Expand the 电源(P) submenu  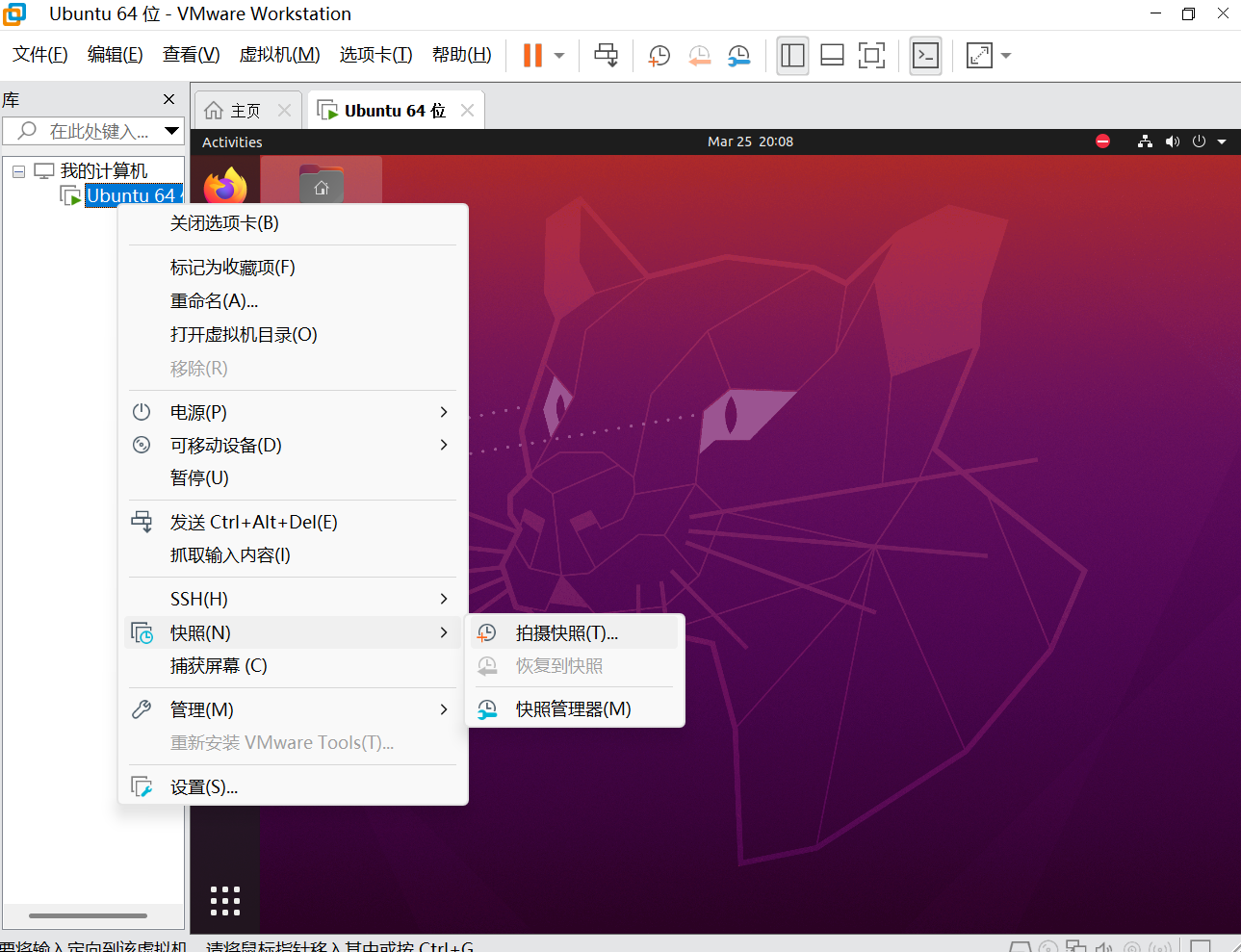pyautogui.click(x=293, y=412)
